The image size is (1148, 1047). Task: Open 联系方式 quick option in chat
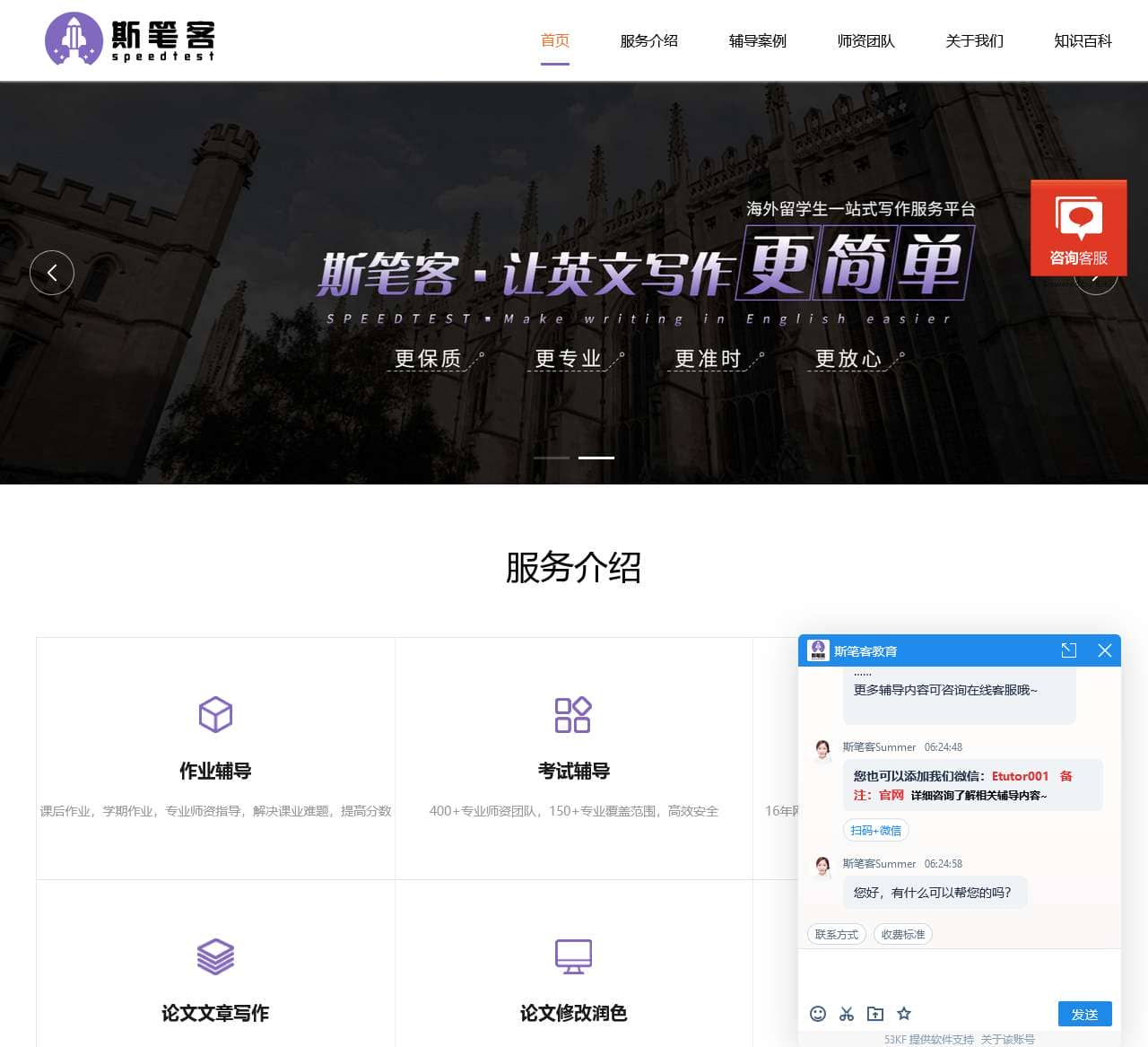coord(835,934)
